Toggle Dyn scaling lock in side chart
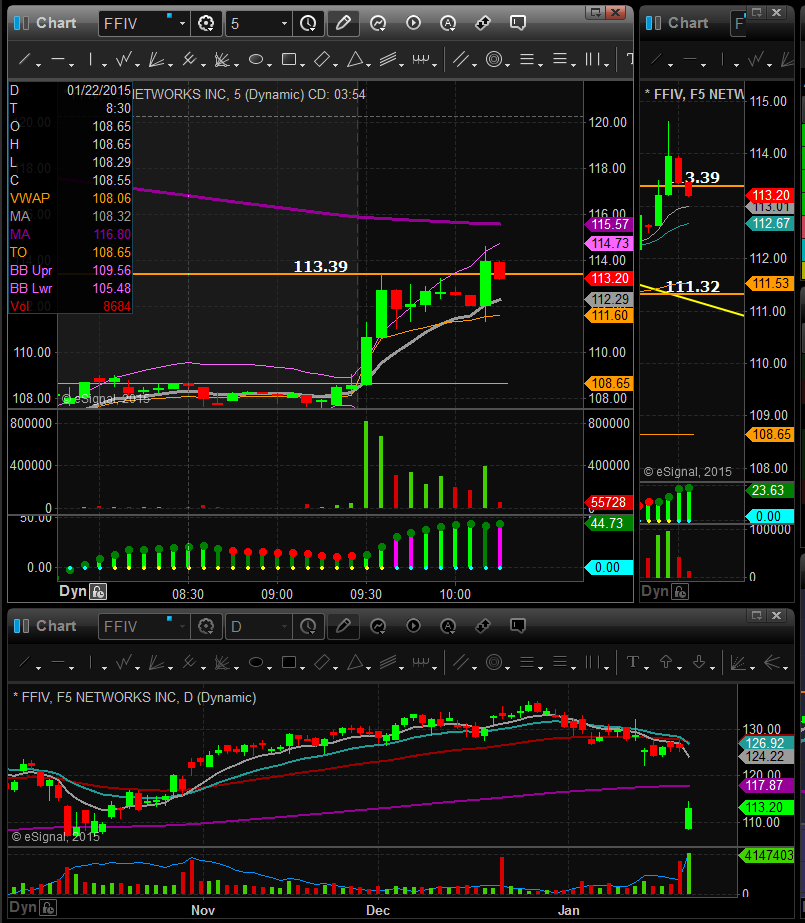Viewport: 805px width, 923px height. pos(680,592)
